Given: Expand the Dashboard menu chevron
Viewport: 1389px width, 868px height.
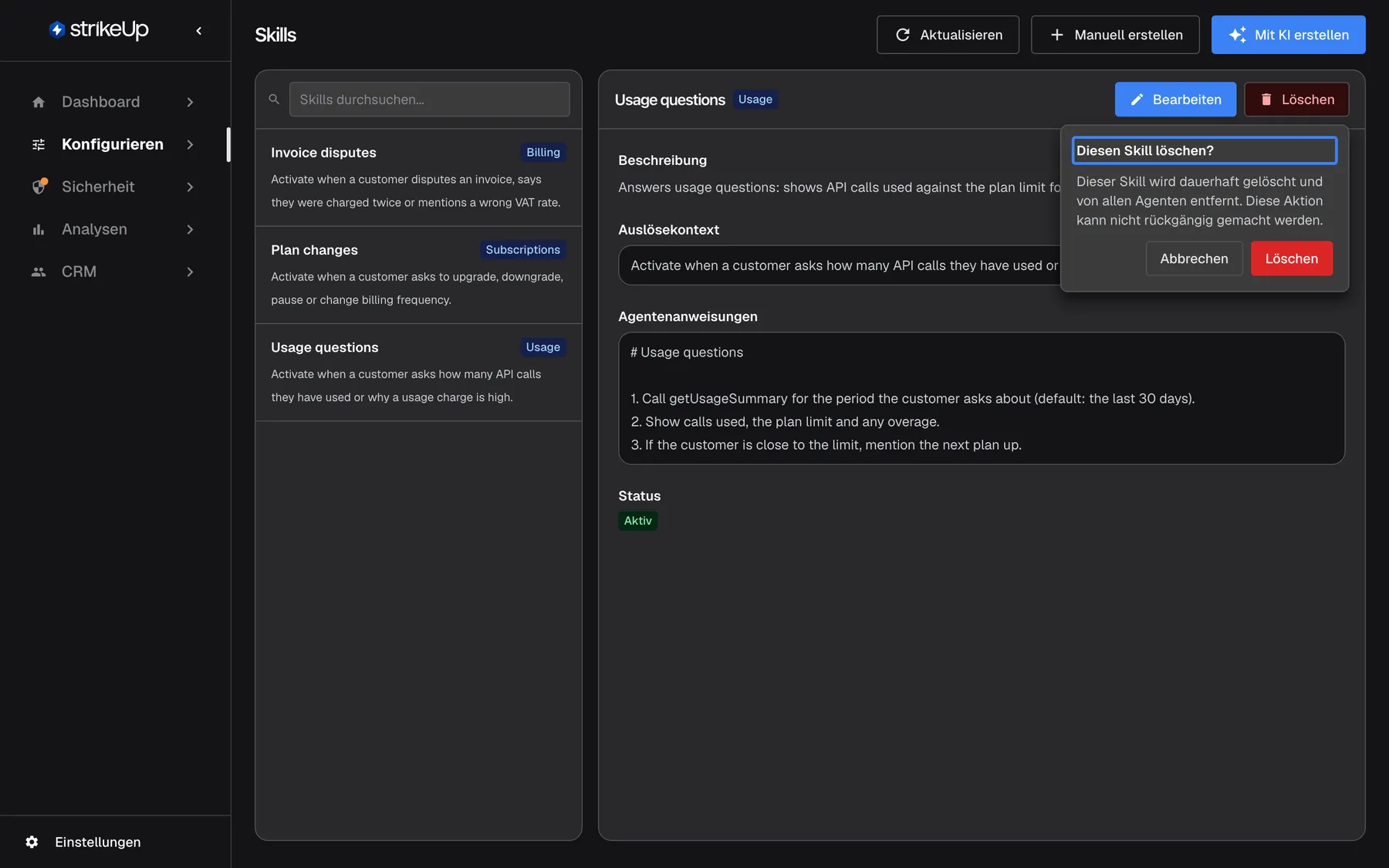Looking at the screenshot, I should pos(190,102).
